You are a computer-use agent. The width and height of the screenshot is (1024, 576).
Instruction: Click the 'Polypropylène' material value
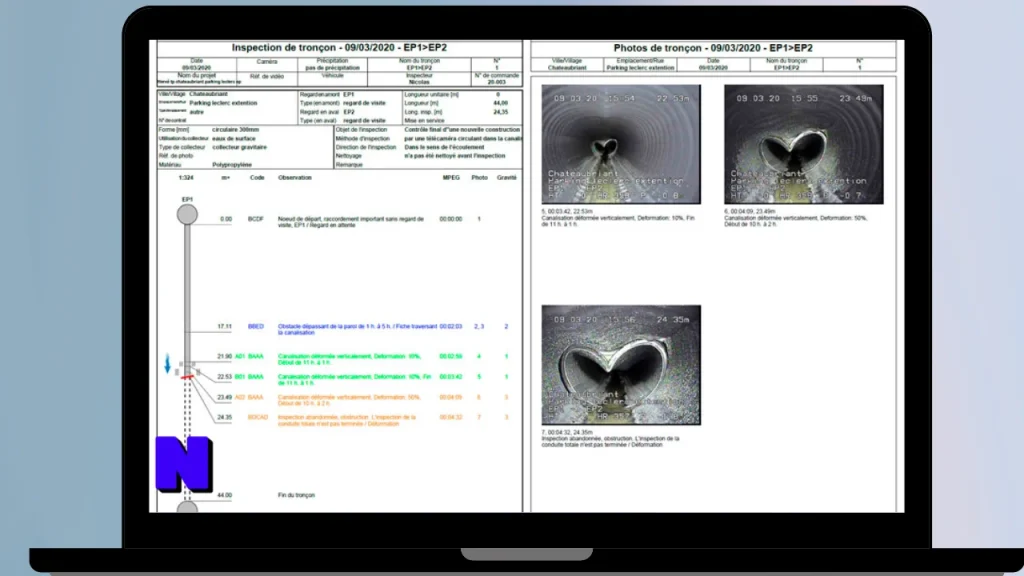(x=232, y=165)
